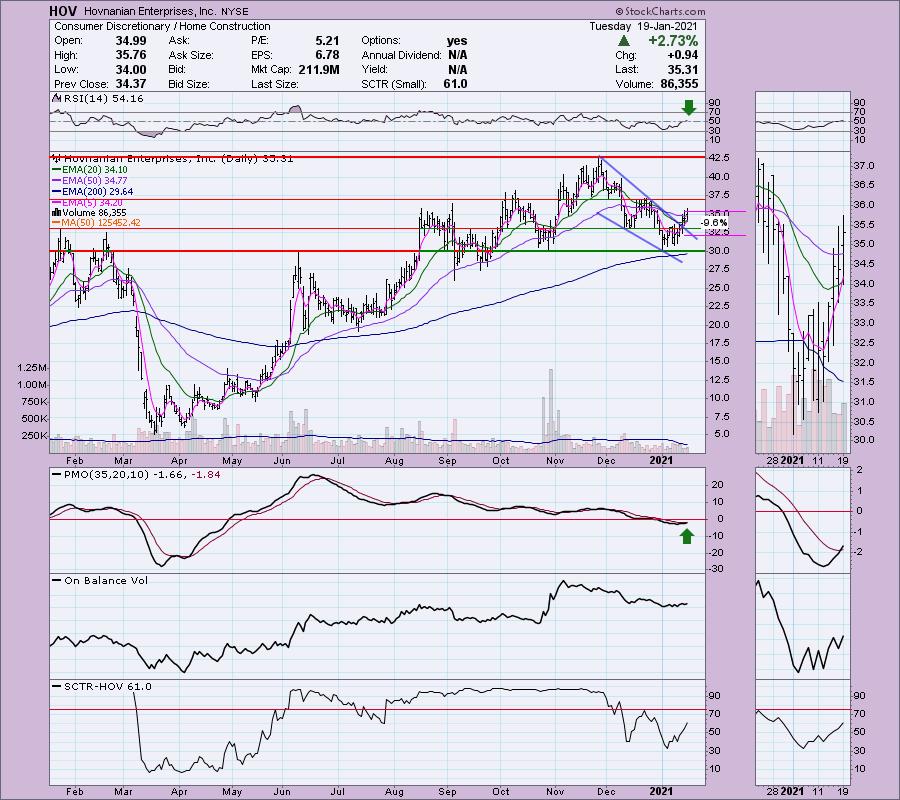Viewport: 900px width, 800px height.
Task: Click the green up triangle beside +2.73%
Action: (x=624, y=41)
